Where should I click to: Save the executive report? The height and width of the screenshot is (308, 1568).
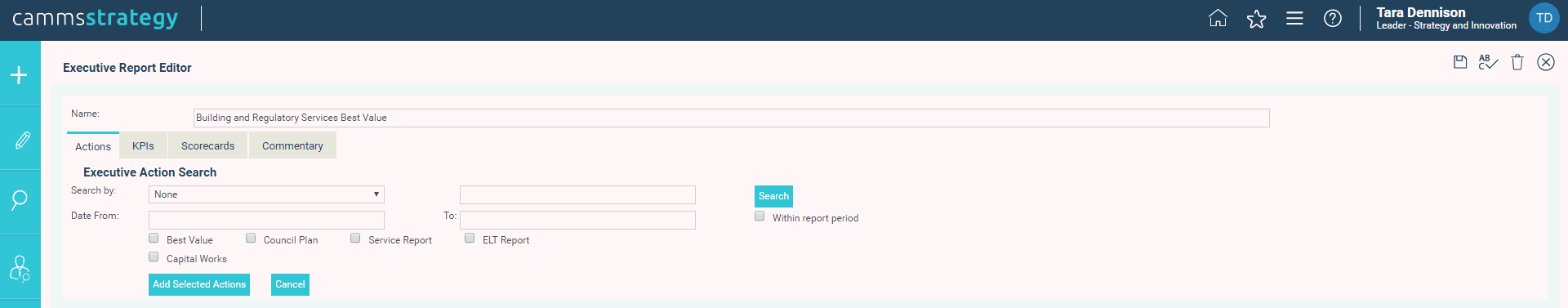[1460, 62]
